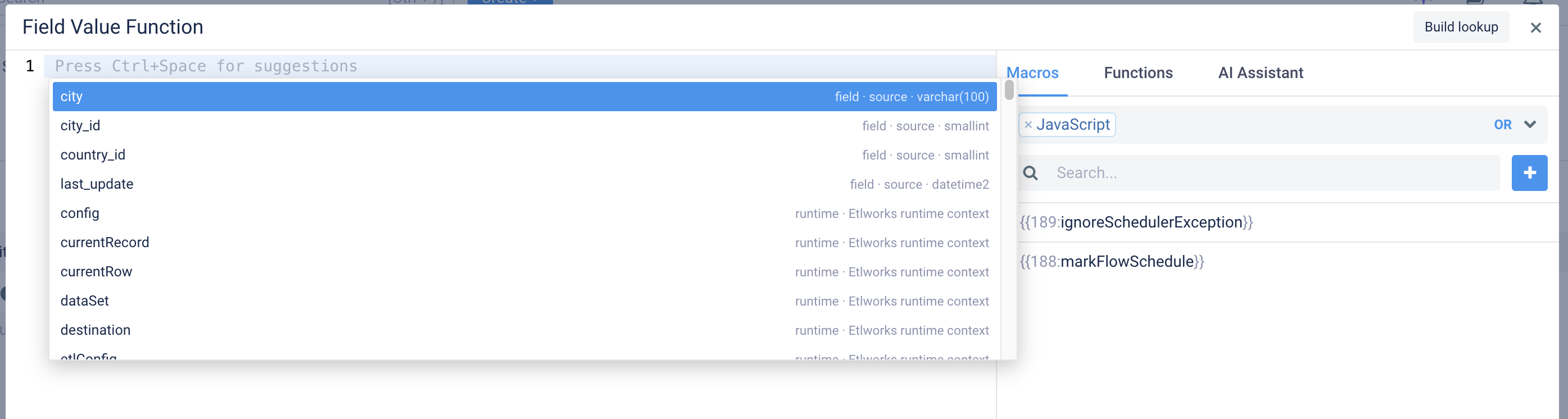The height and width of the screenshot is (419, 1568).
Task: Remove the JavaScript tag filter
Action: click(x=1028, y=125)
